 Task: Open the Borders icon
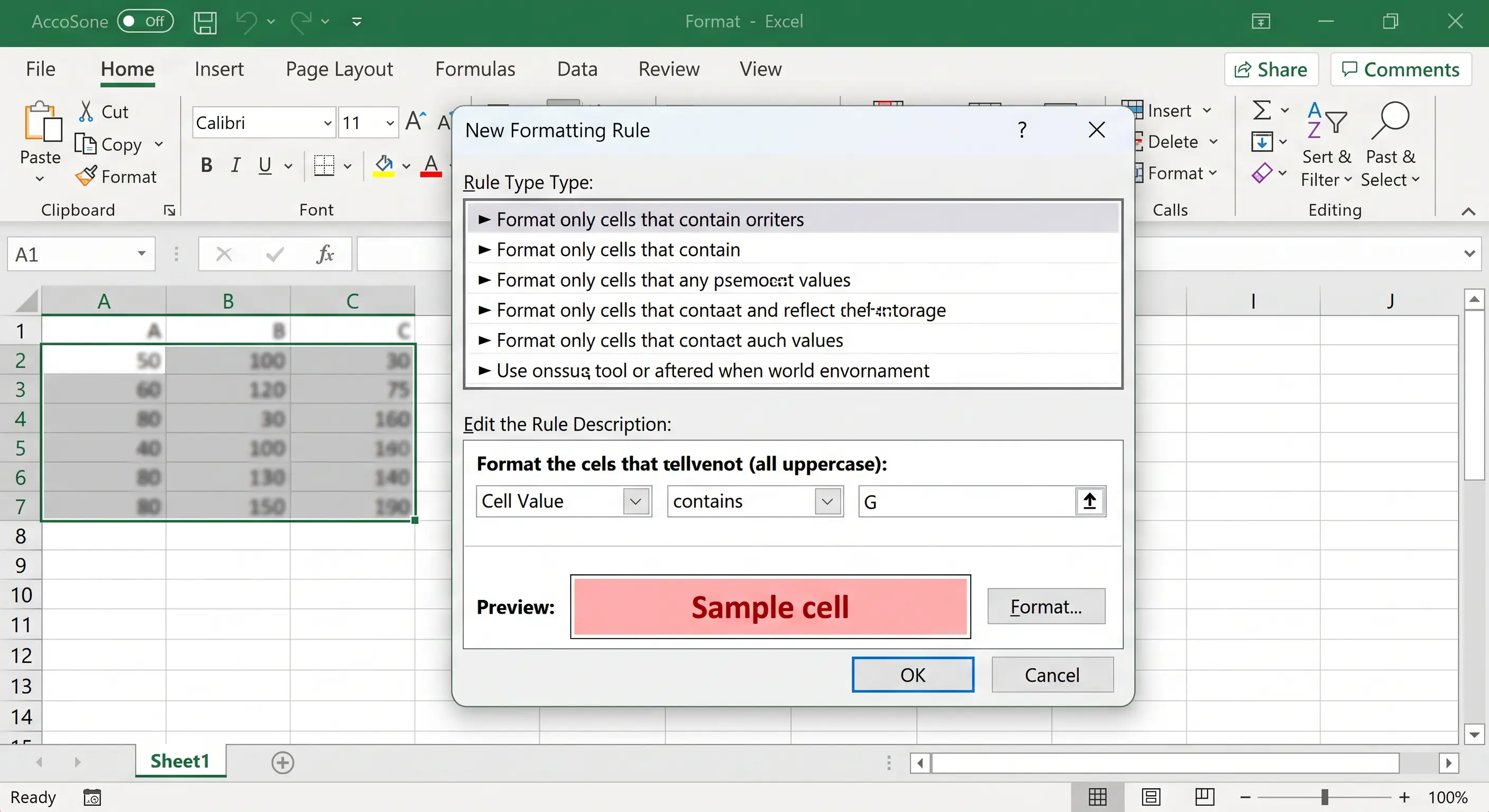pos(324,165)
